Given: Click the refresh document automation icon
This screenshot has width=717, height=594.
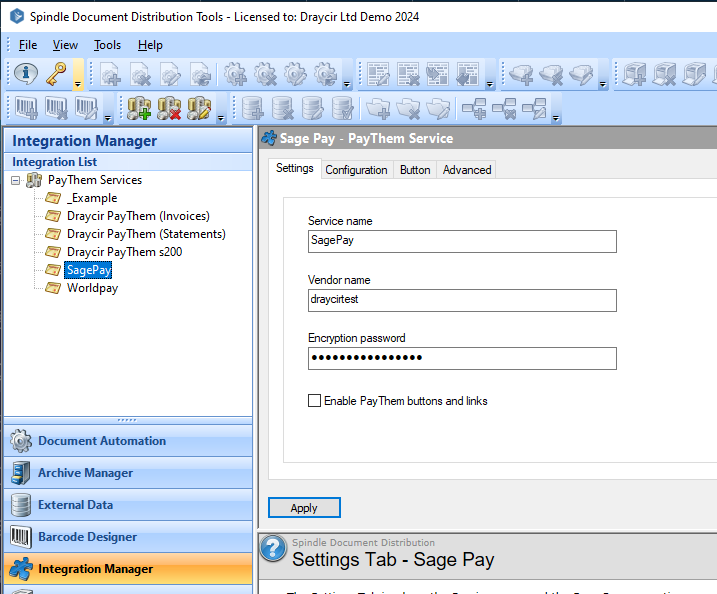Looking at the screenshot, I should (201, 74).
